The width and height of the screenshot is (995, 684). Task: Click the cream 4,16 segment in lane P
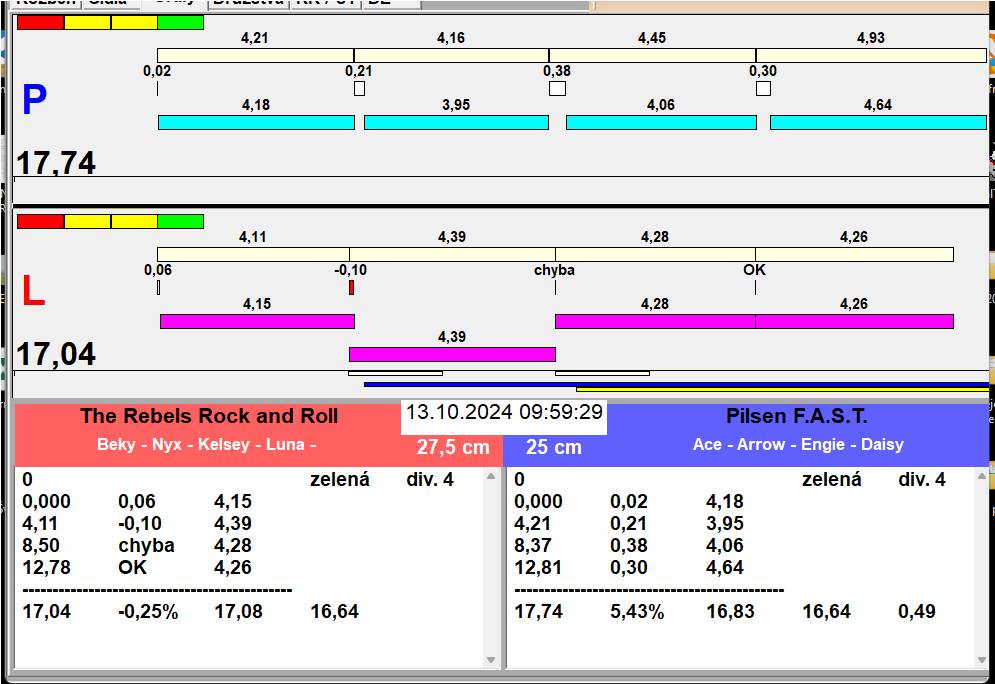click(451, 55)
